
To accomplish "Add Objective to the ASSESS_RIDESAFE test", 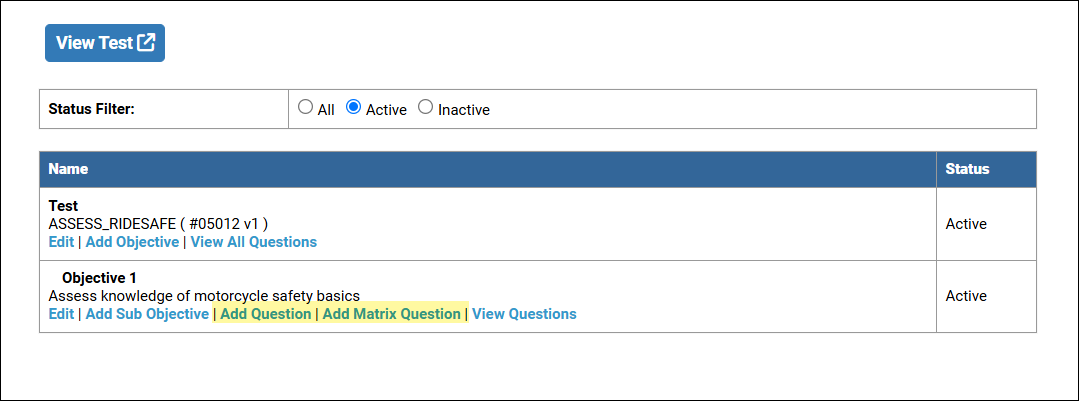I will 132,242.
